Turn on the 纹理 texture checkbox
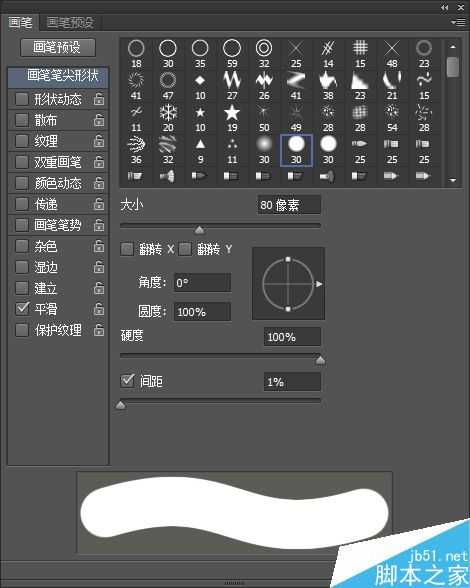Screen dimensions: 470x588 click(x=22, y=141)
